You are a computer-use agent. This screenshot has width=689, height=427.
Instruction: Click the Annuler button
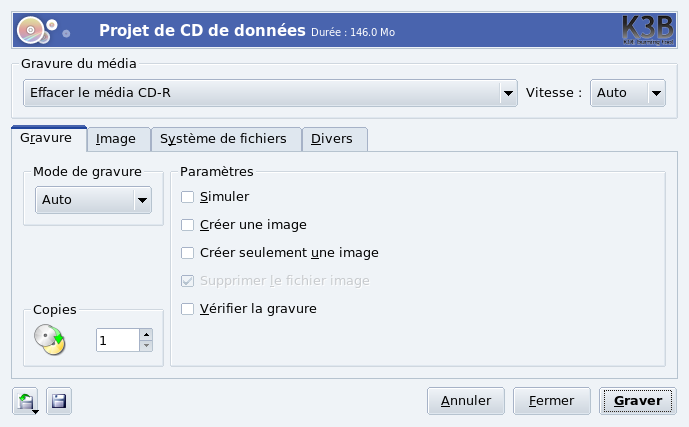pyautogui.click(x=465, y=401)
